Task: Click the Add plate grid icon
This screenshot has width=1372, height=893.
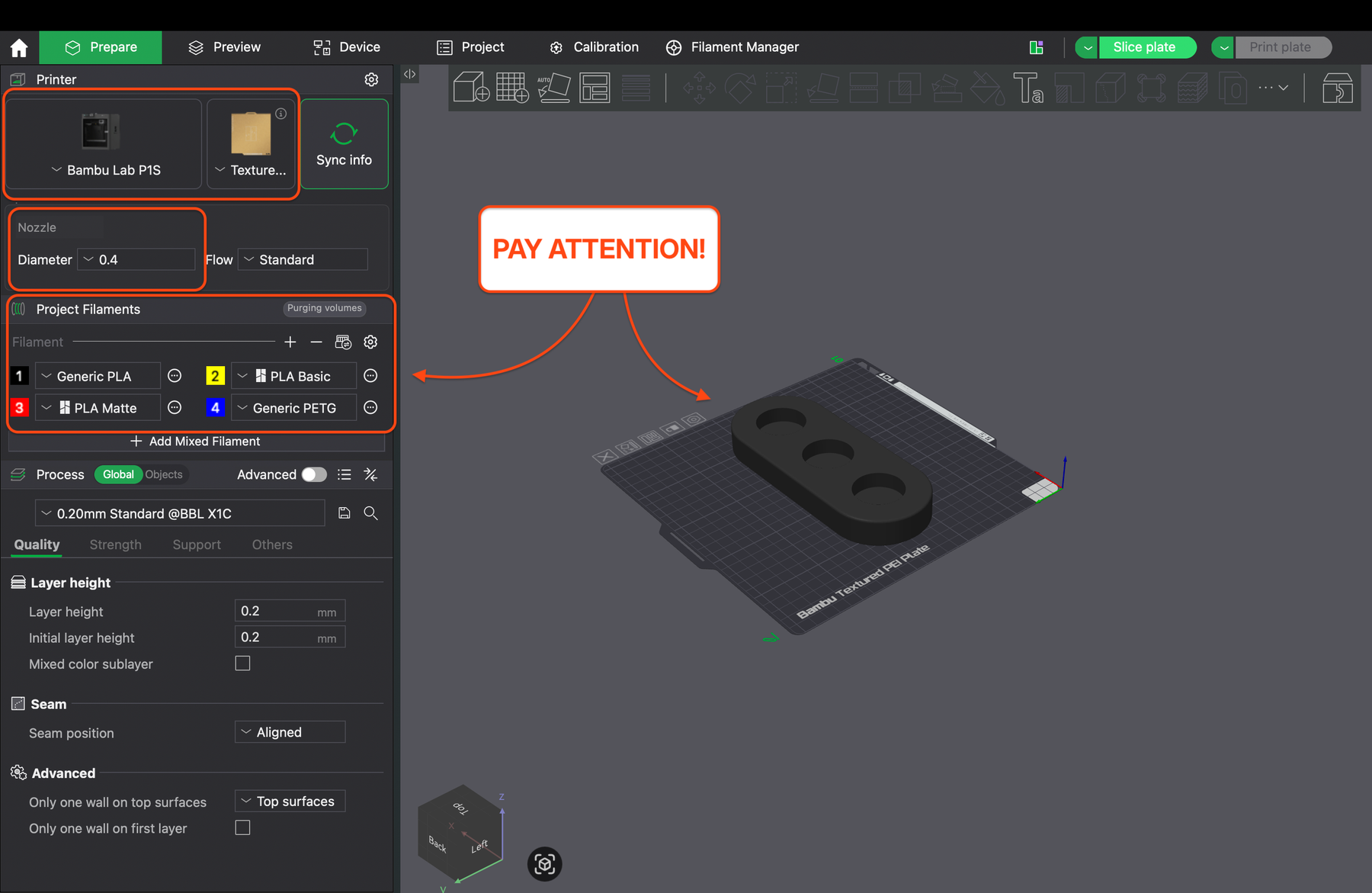Action: pyautogui.click(x=512, y=88)
